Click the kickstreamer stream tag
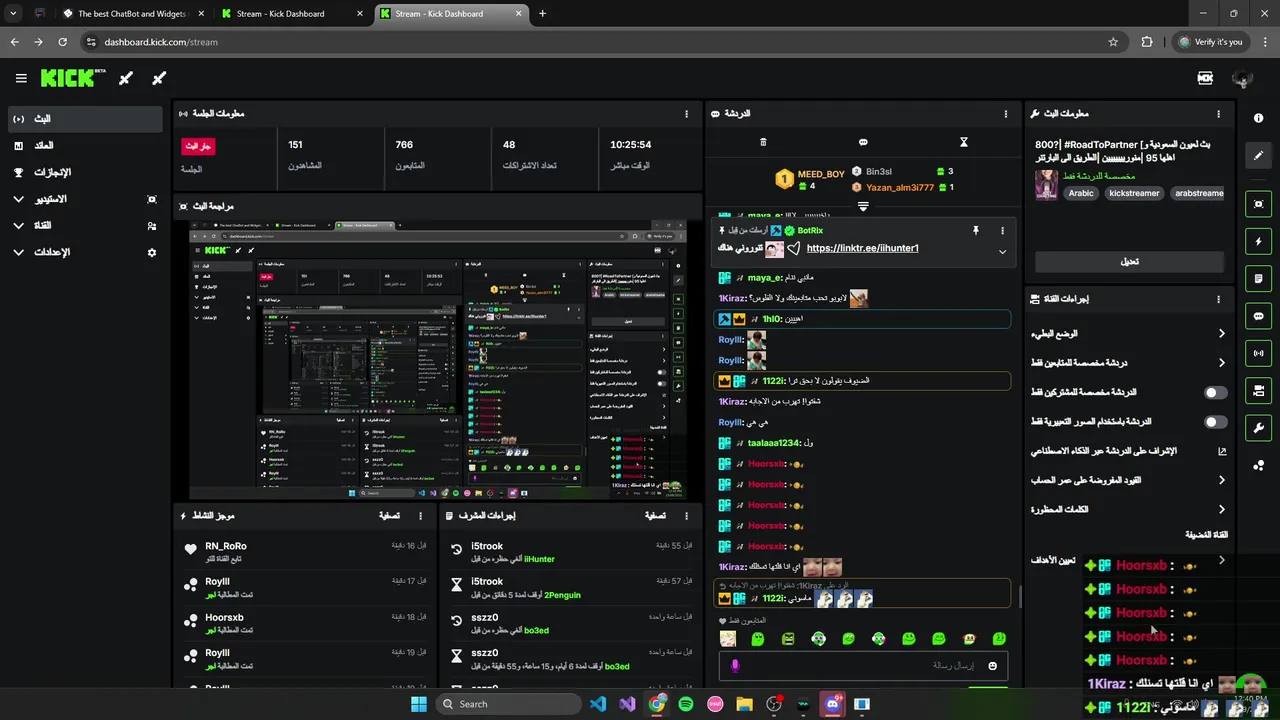The width and height of the screenshot is (1280, 720). coord(1134,193)
